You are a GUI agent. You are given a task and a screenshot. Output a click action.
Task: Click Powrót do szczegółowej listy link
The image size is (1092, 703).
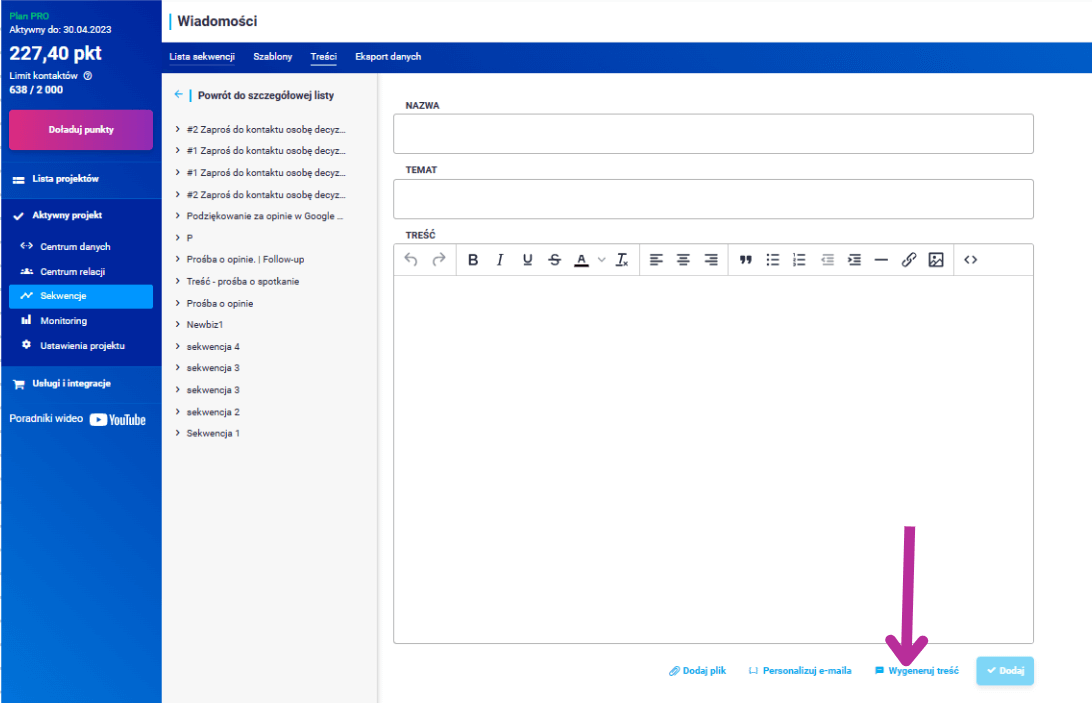266,95
